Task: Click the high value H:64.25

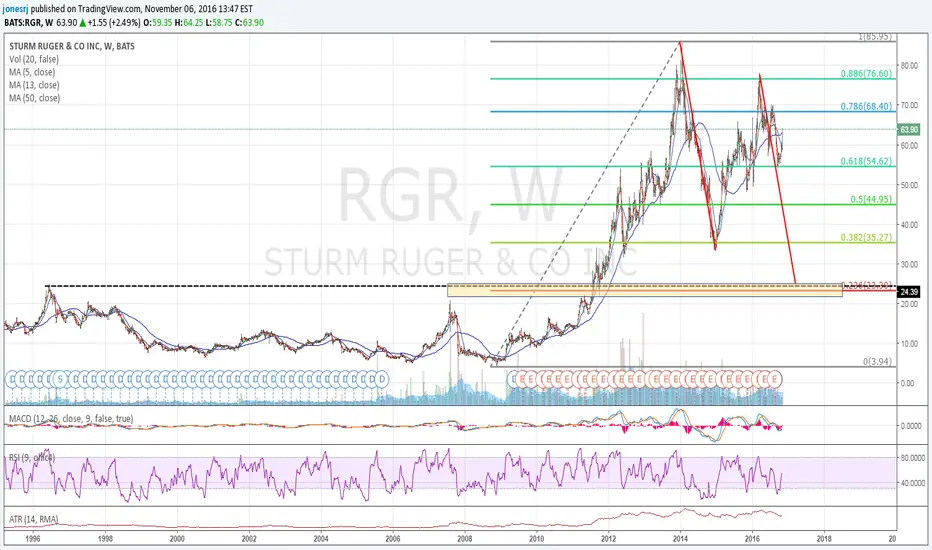Action: coord(189,23)
